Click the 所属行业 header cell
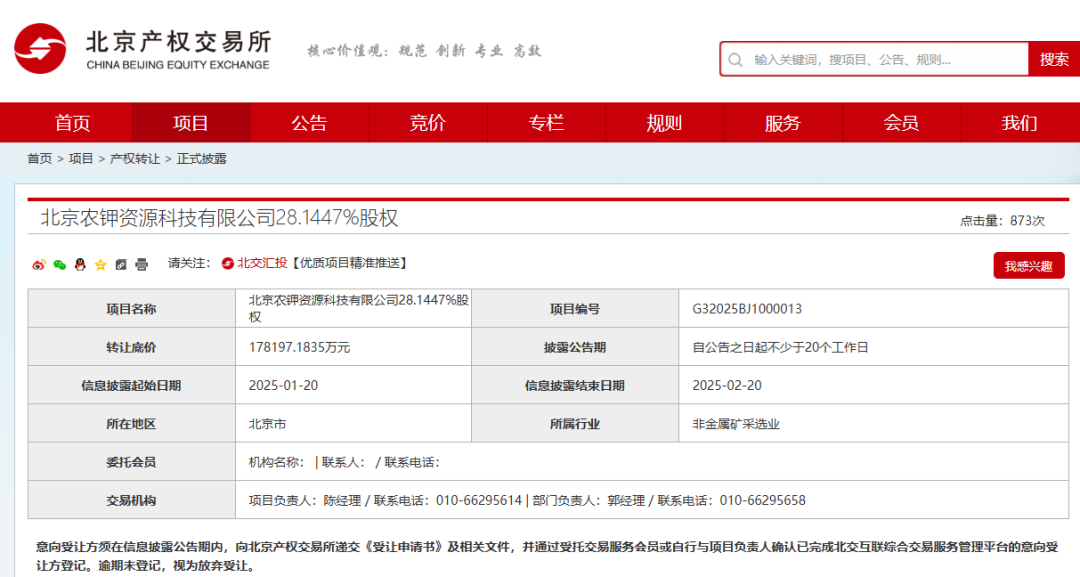The image size is (1080, 577). (x=575, y=424)
